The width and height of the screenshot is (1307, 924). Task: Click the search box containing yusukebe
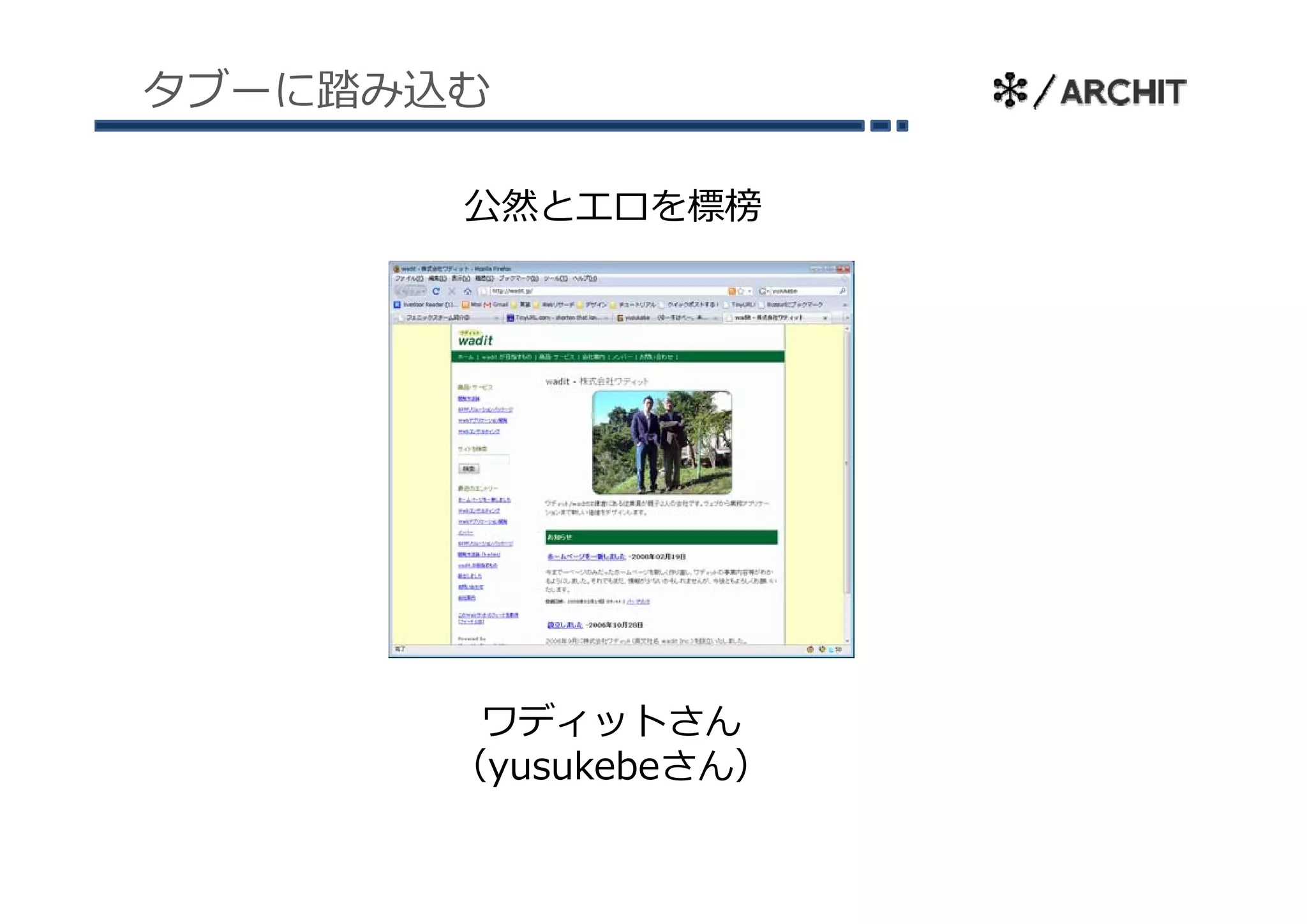(x=803, y=291)
